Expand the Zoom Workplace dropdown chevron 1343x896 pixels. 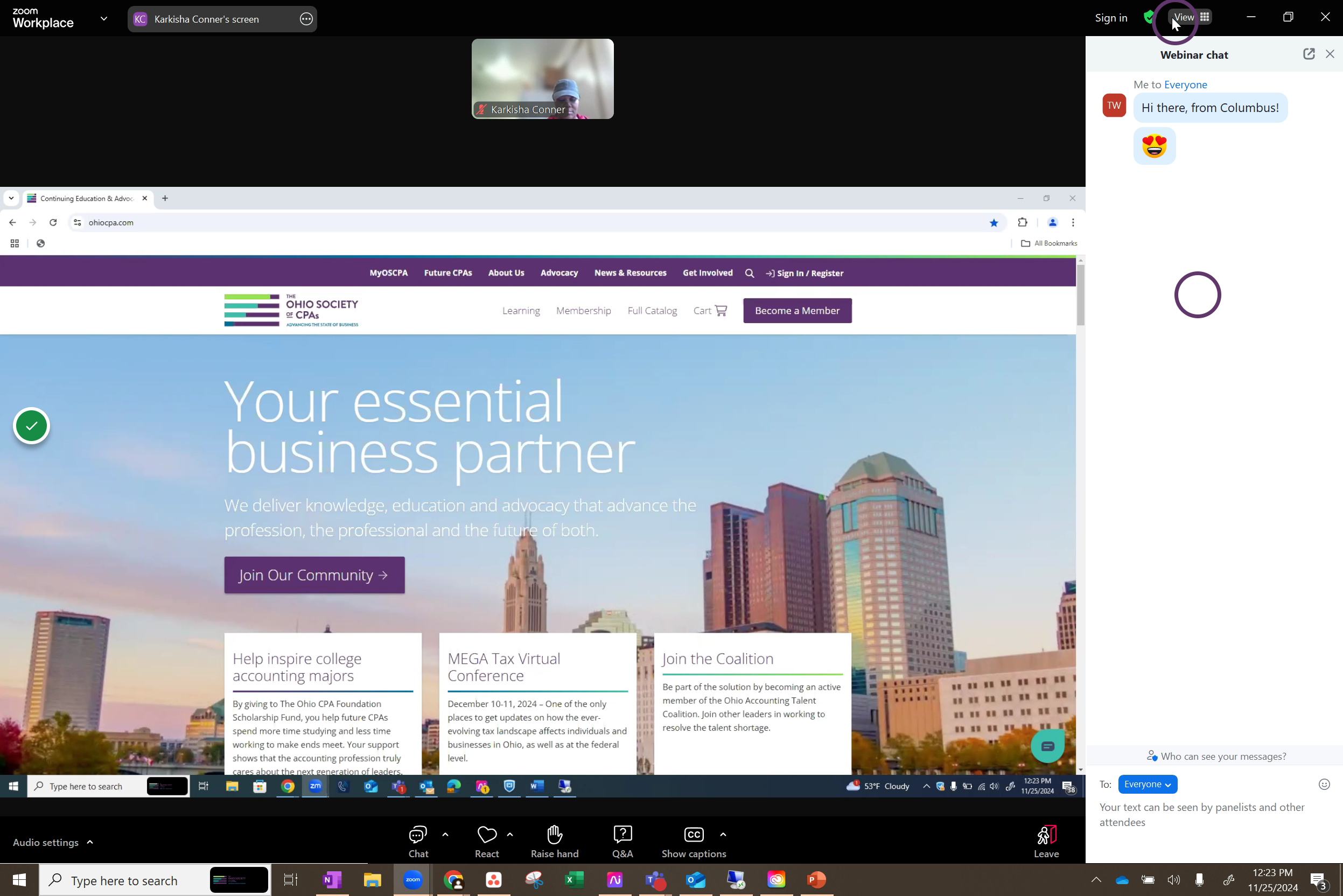(103, 18)
